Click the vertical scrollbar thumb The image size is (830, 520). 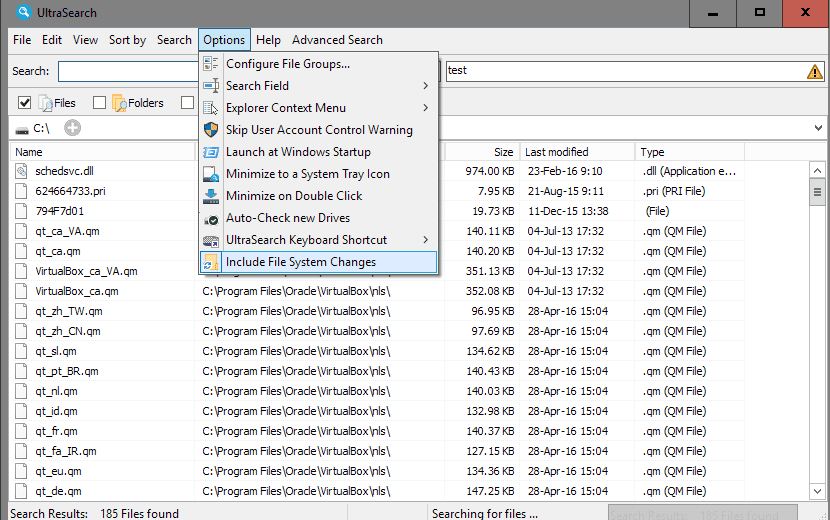[x=817, y=192]
